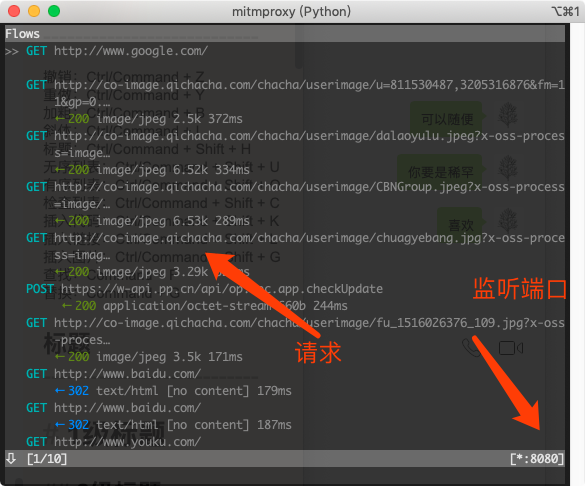Click the 200 image/jpeg 6.52k 334ms response
The width and height of the screenshot is (585, 486).
pyautogui.click(x=152, y=170)
